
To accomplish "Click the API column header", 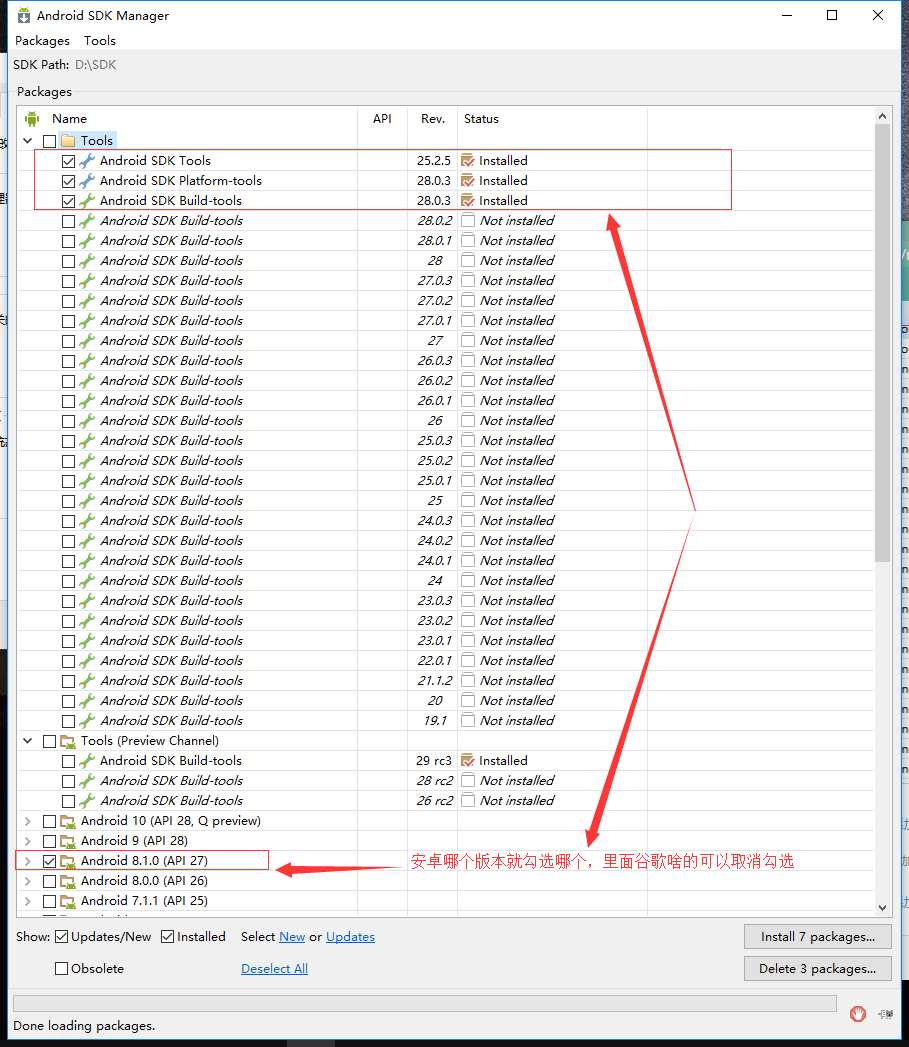I will tap(382, 119).
